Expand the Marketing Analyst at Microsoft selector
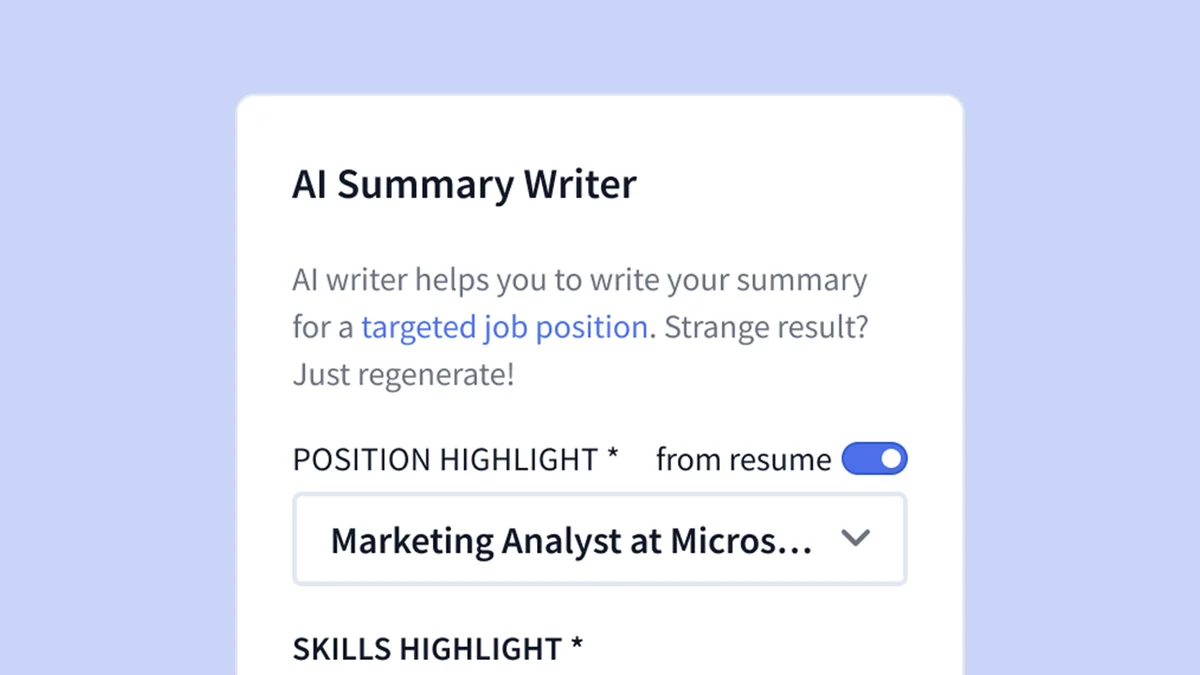Screen dimensions: 1200x675 tap(598, 539)
